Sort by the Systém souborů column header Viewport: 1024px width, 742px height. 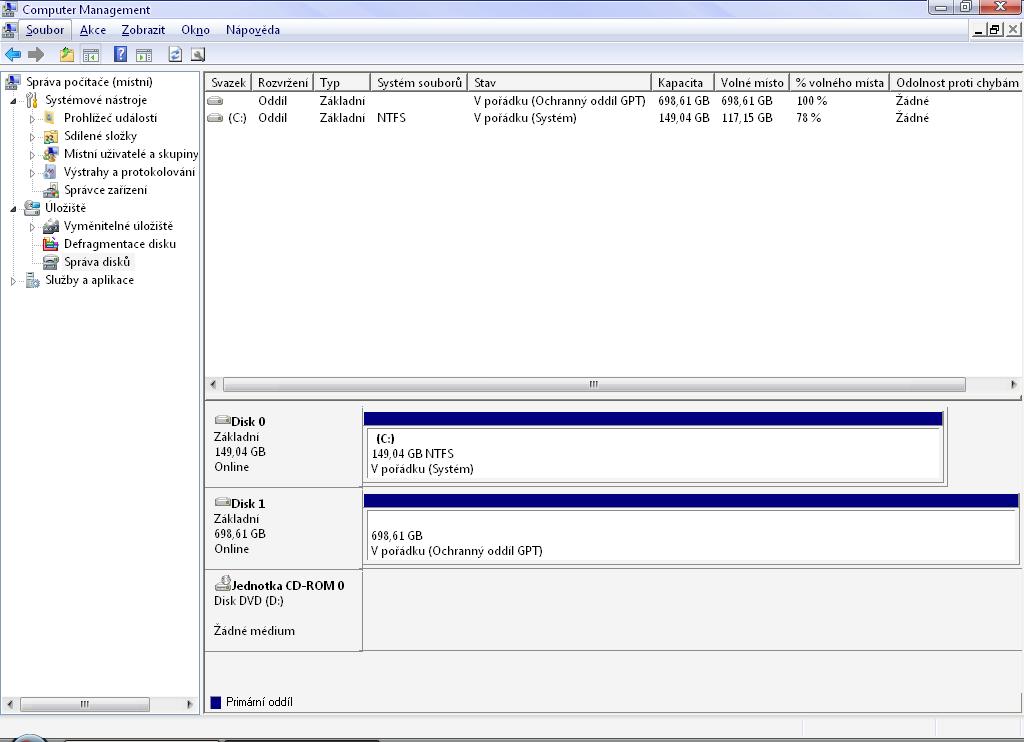419,83
